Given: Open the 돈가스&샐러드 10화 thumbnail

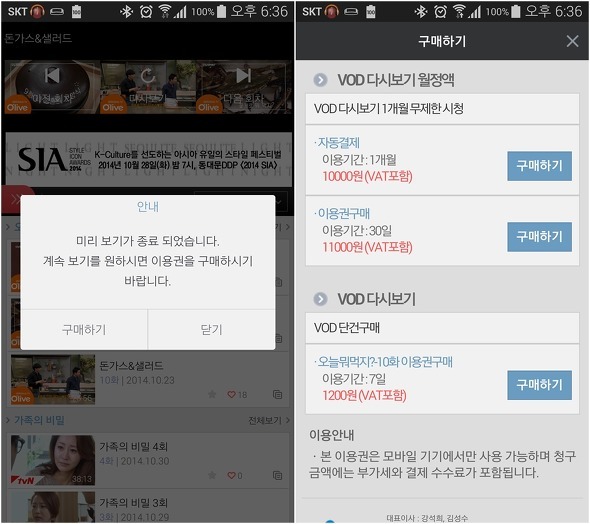Looking at the screenshot, I should tap(53, 380).
